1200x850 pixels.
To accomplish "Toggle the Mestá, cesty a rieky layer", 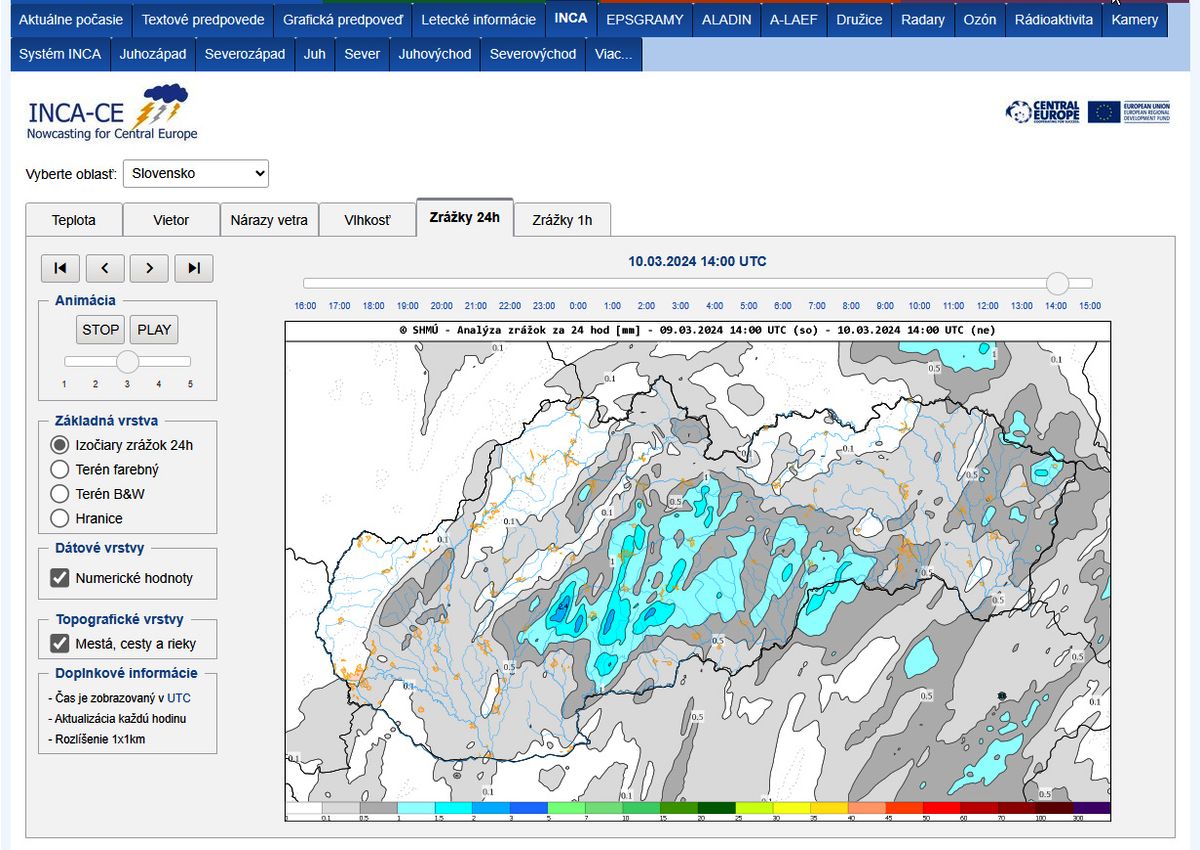I will (60, 644).
